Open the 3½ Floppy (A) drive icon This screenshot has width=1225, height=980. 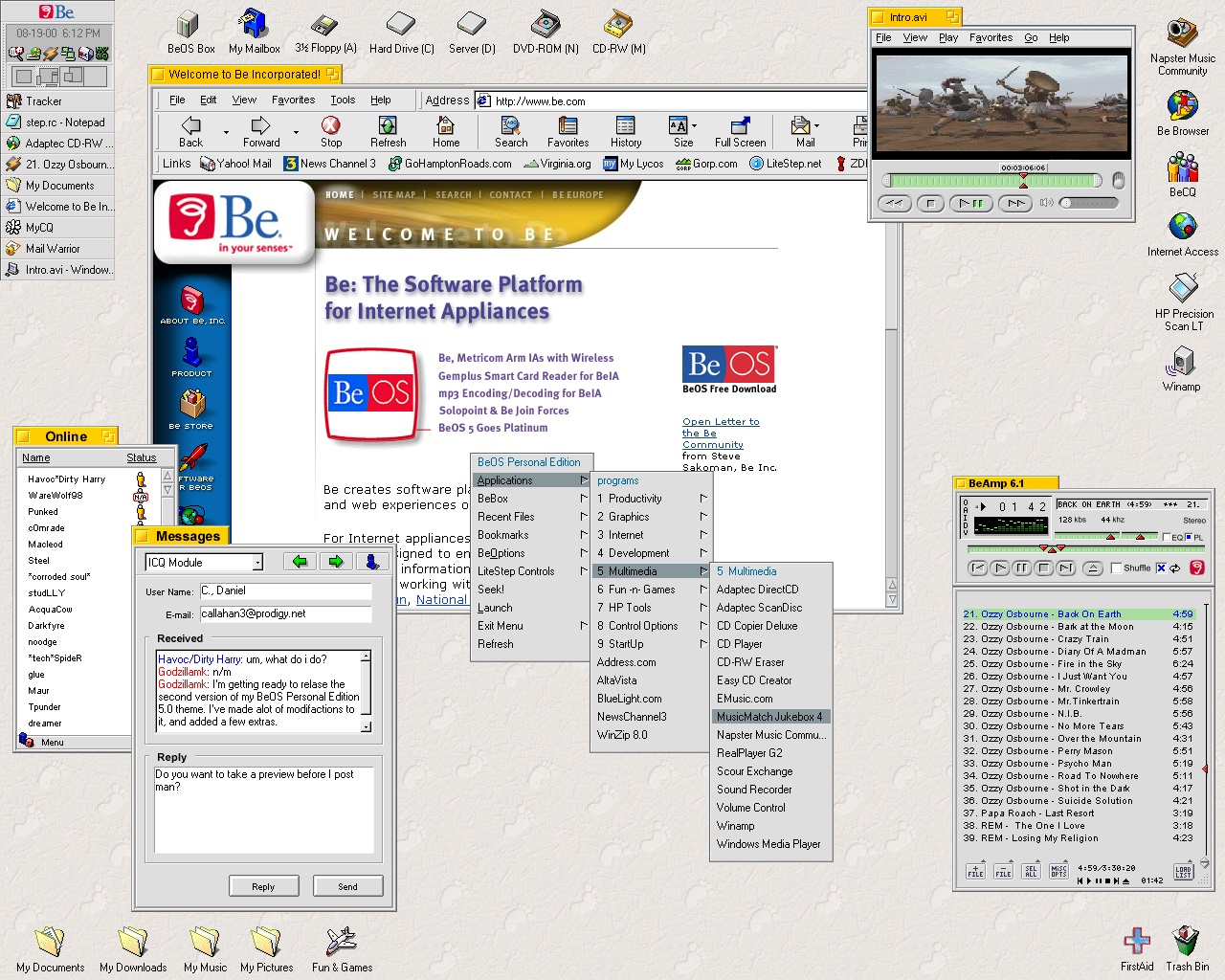[x=325, y=32]
